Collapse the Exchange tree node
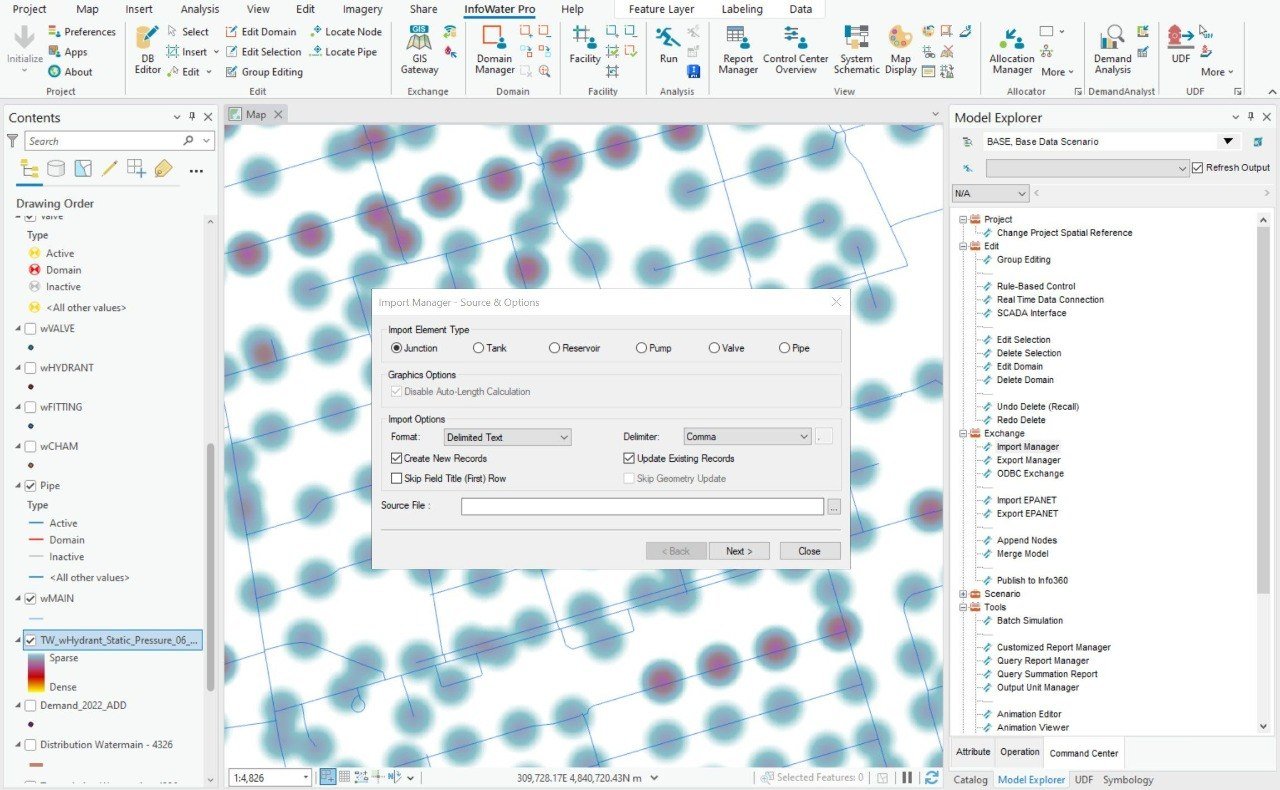 point(963,434)
